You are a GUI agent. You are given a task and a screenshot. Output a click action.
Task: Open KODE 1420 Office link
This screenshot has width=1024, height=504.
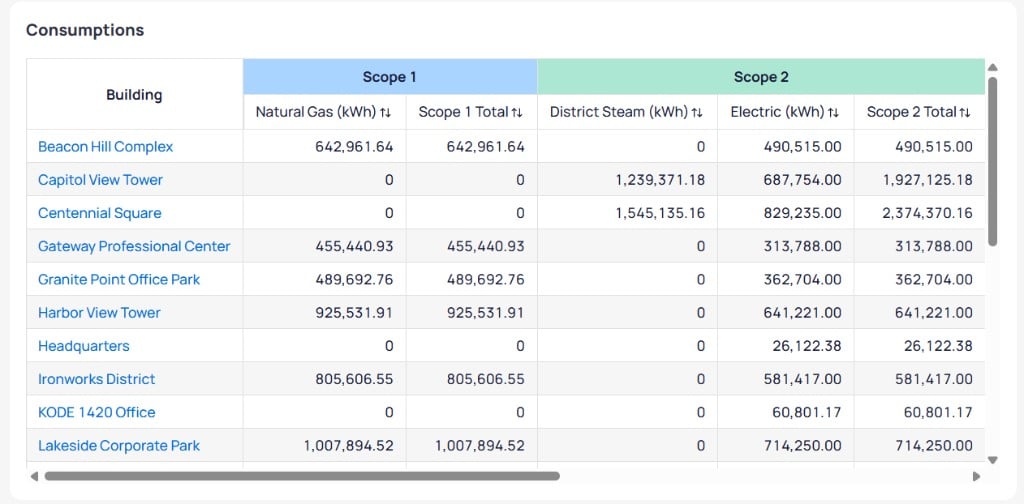pyautogui.click(x=97, y=413)
